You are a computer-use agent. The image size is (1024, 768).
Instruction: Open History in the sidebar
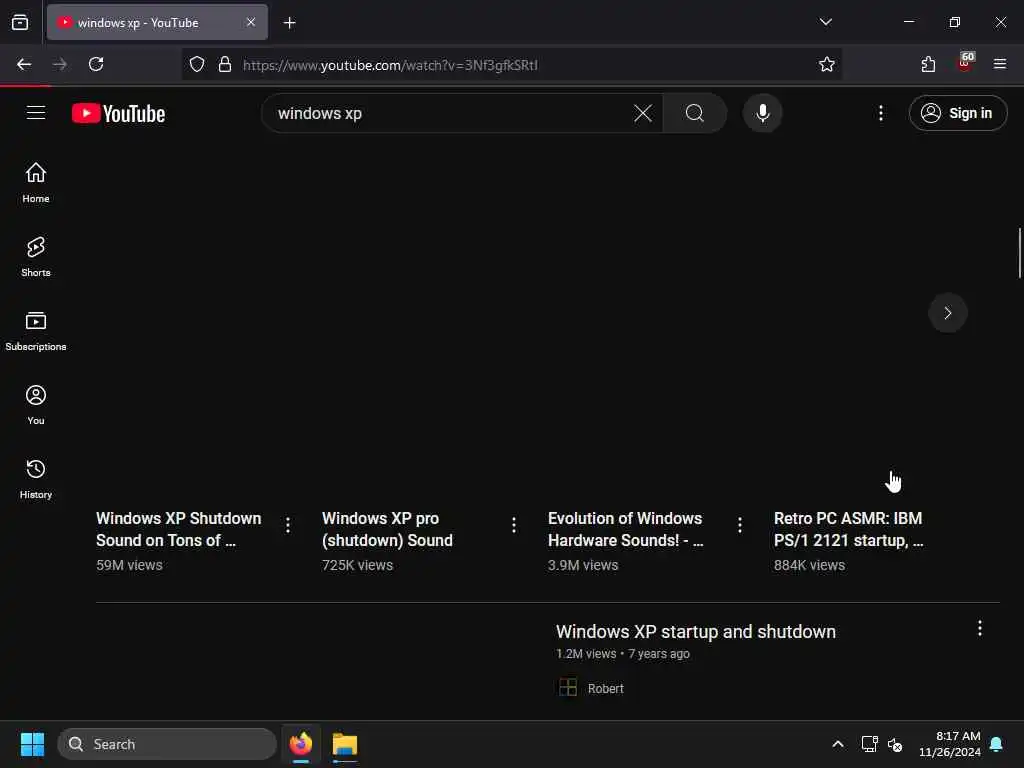point(36,479)
